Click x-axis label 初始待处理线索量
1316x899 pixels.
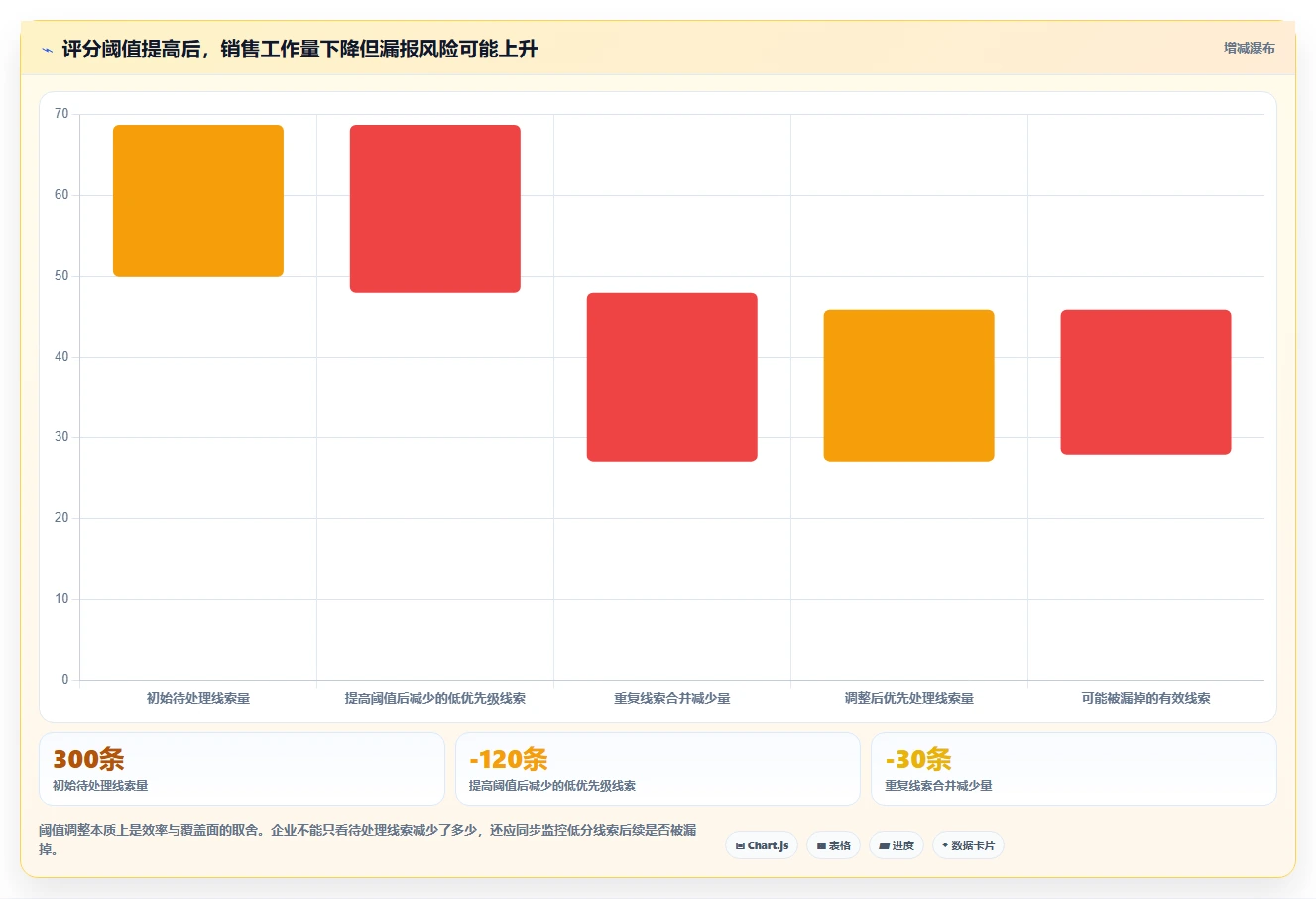[198, 698]
